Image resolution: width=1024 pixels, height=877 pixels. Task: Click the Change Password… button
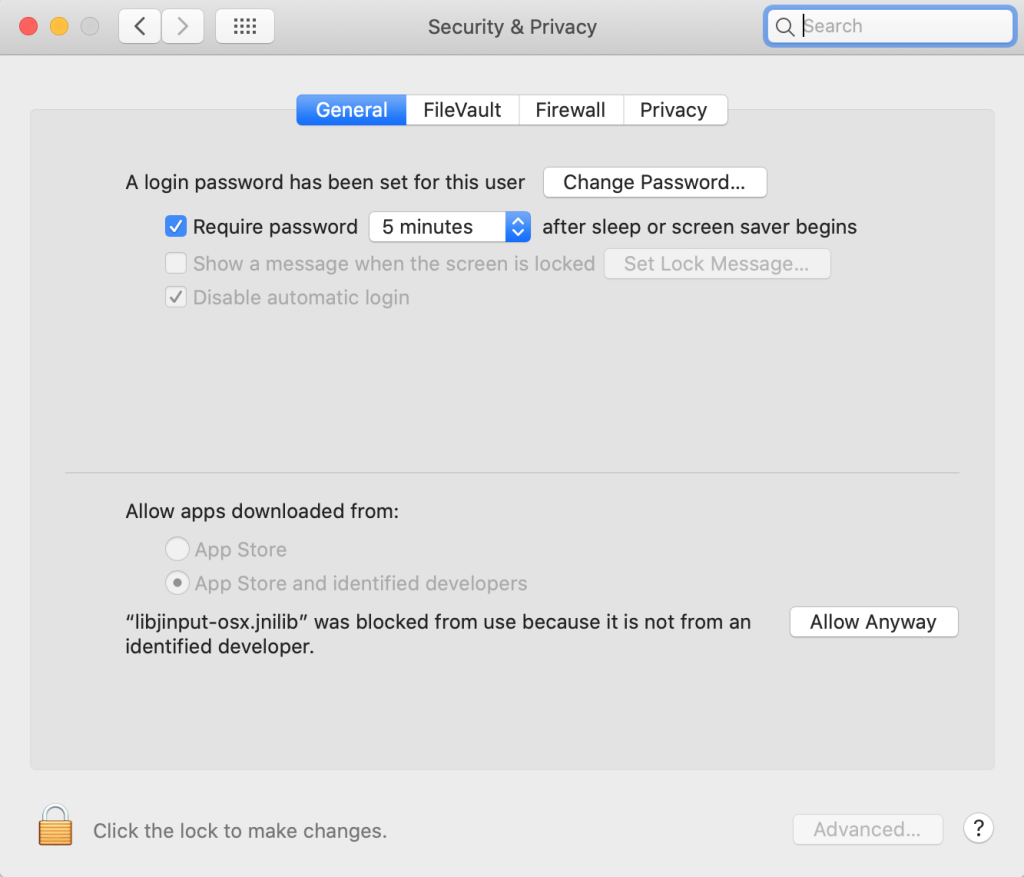pyautogui.click(x=655, y=182)
